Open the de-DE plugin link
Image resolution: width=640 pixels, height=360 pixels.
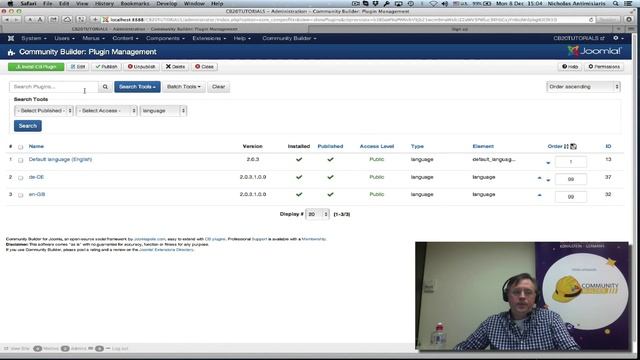point(36,177)
